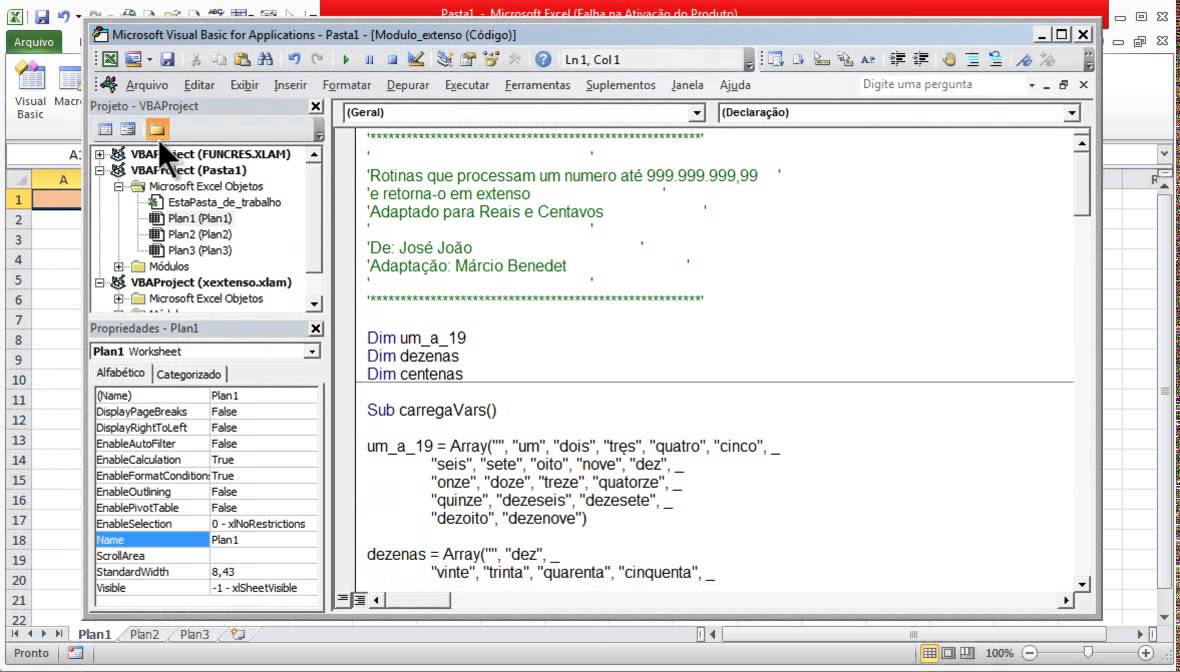Insert UserForm toolbar icon
Image resolution: width=1180 pixels, height=672 pixels.
[x=134, y=59]
